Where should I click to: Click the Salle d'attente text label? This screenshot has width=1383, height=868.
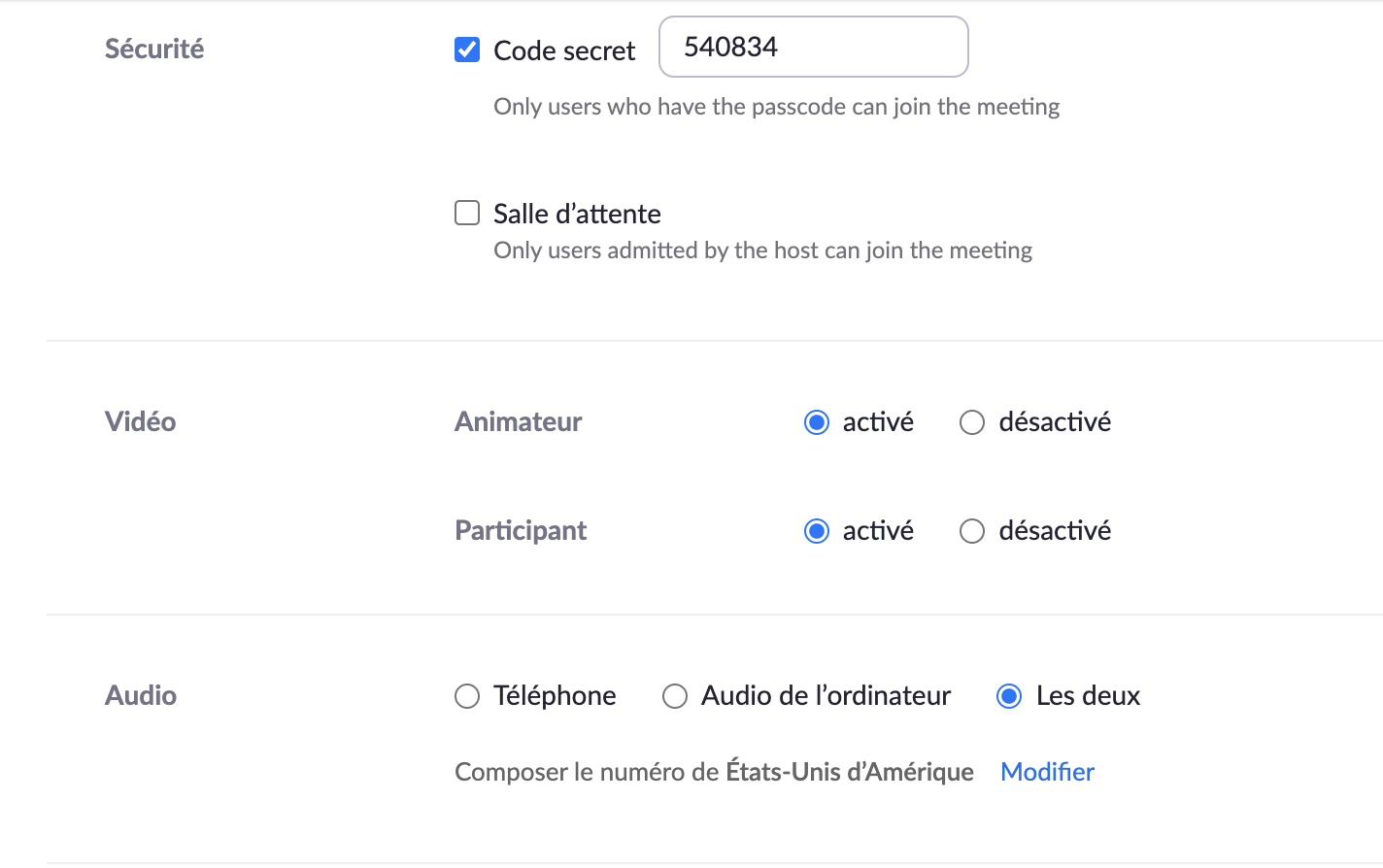[x=577, y=214]
